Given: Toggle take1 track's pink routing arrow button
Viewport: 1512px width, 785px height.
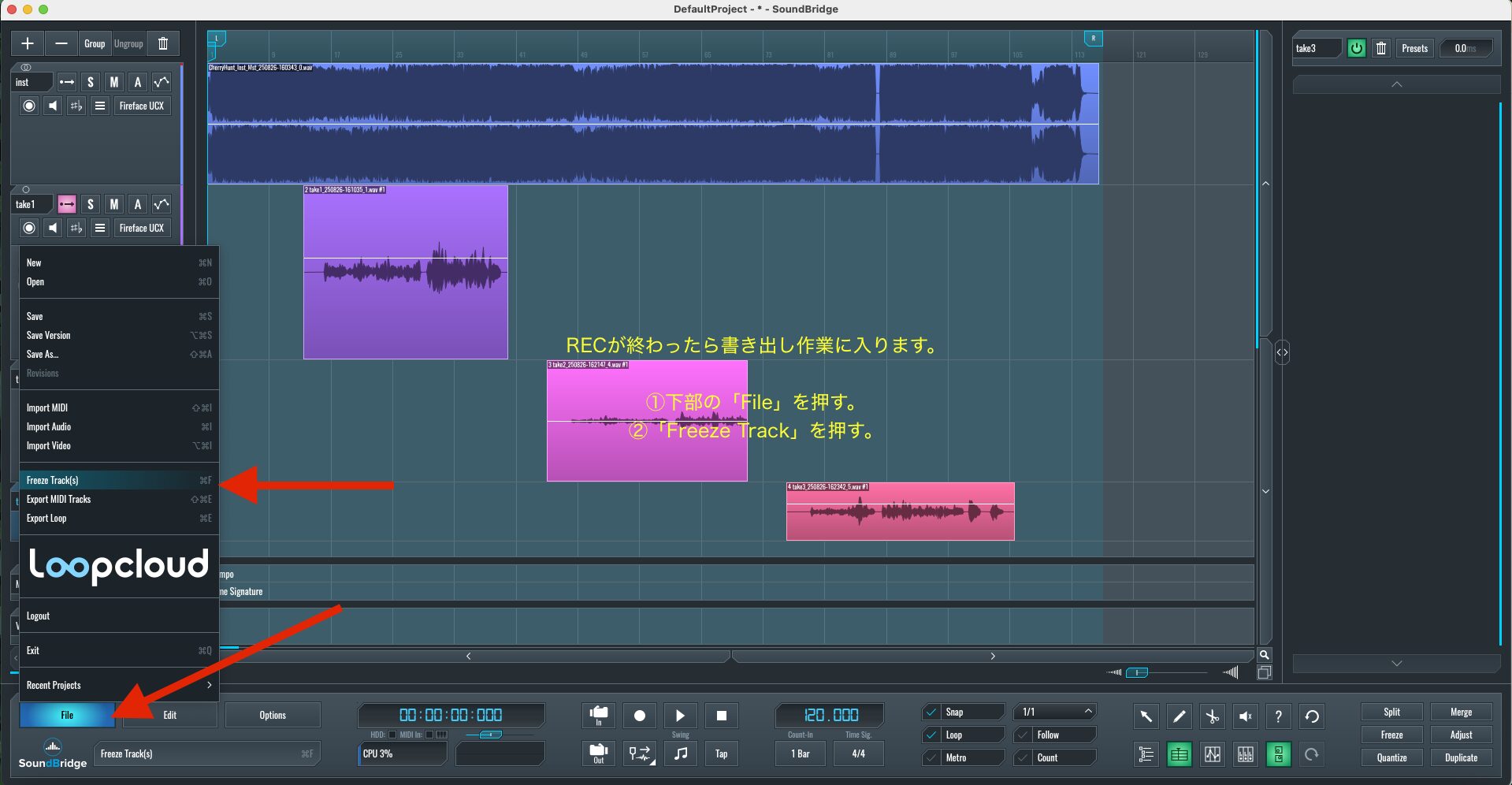Looking at the screenshot, I should click(67, 204).
